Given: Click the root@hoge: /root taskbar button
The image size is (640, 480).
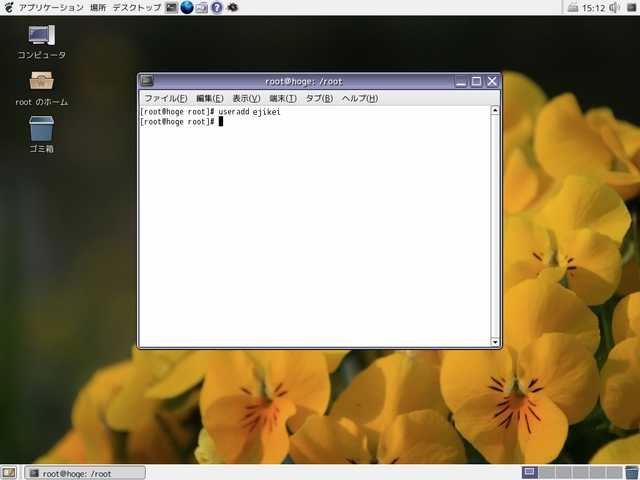Looking at the screenshot, I should click(84, 473).
